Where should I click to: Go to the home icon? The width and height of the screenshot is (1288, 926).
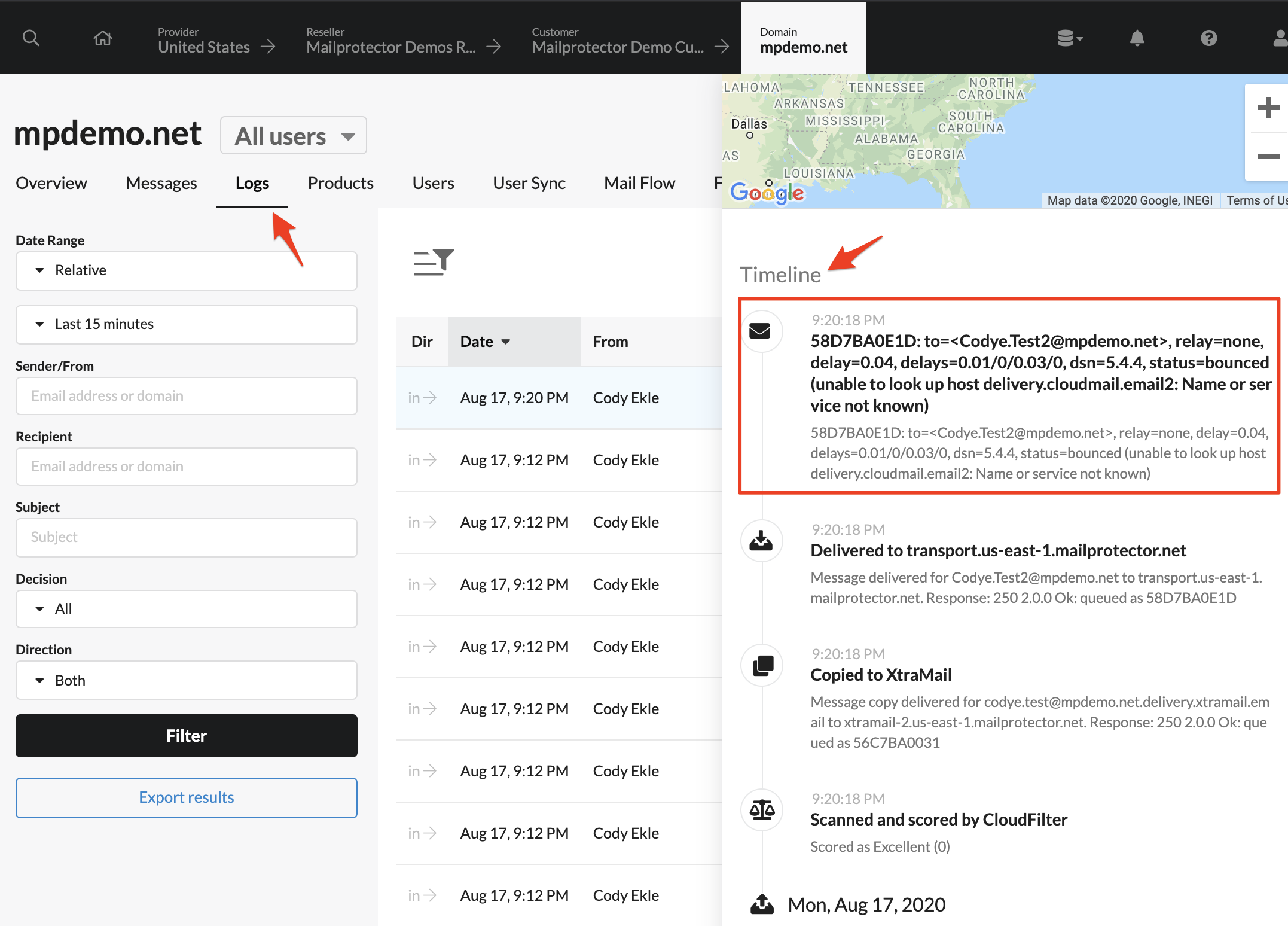(x=103, y=38)
